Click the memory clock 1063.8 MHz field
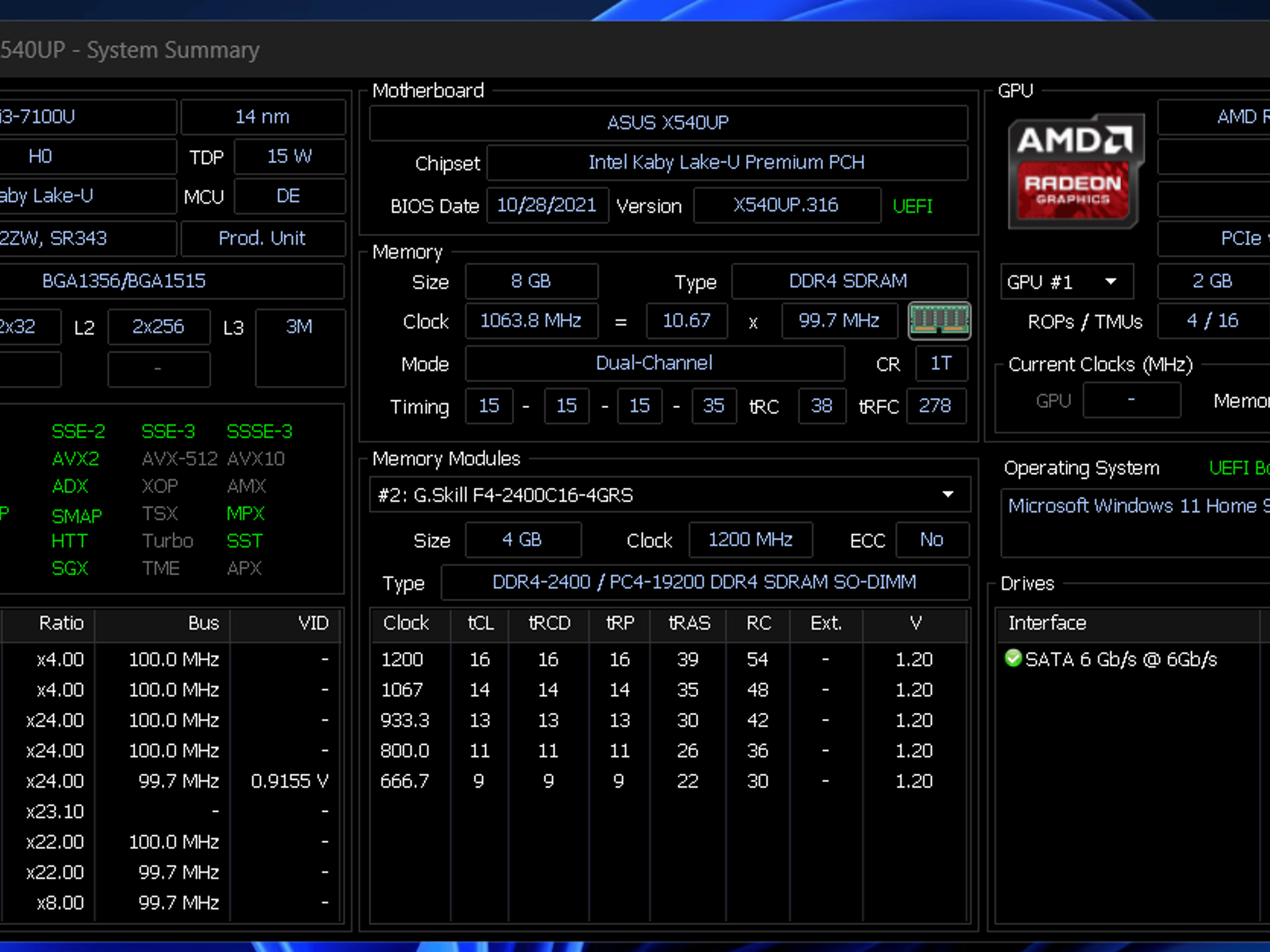The image size is (1270, 952). click(x=531, y=320)
